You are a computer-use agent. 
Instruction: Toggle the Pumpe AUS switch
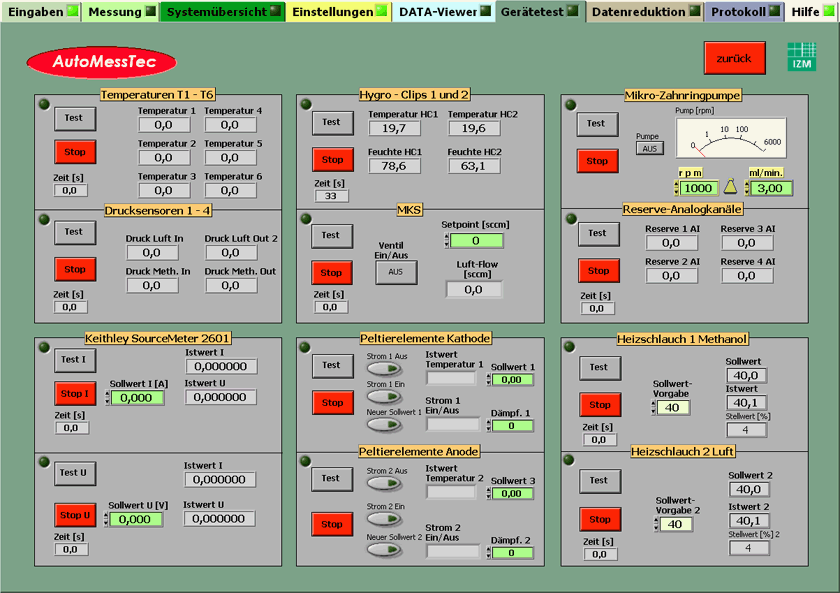point(649,148)
